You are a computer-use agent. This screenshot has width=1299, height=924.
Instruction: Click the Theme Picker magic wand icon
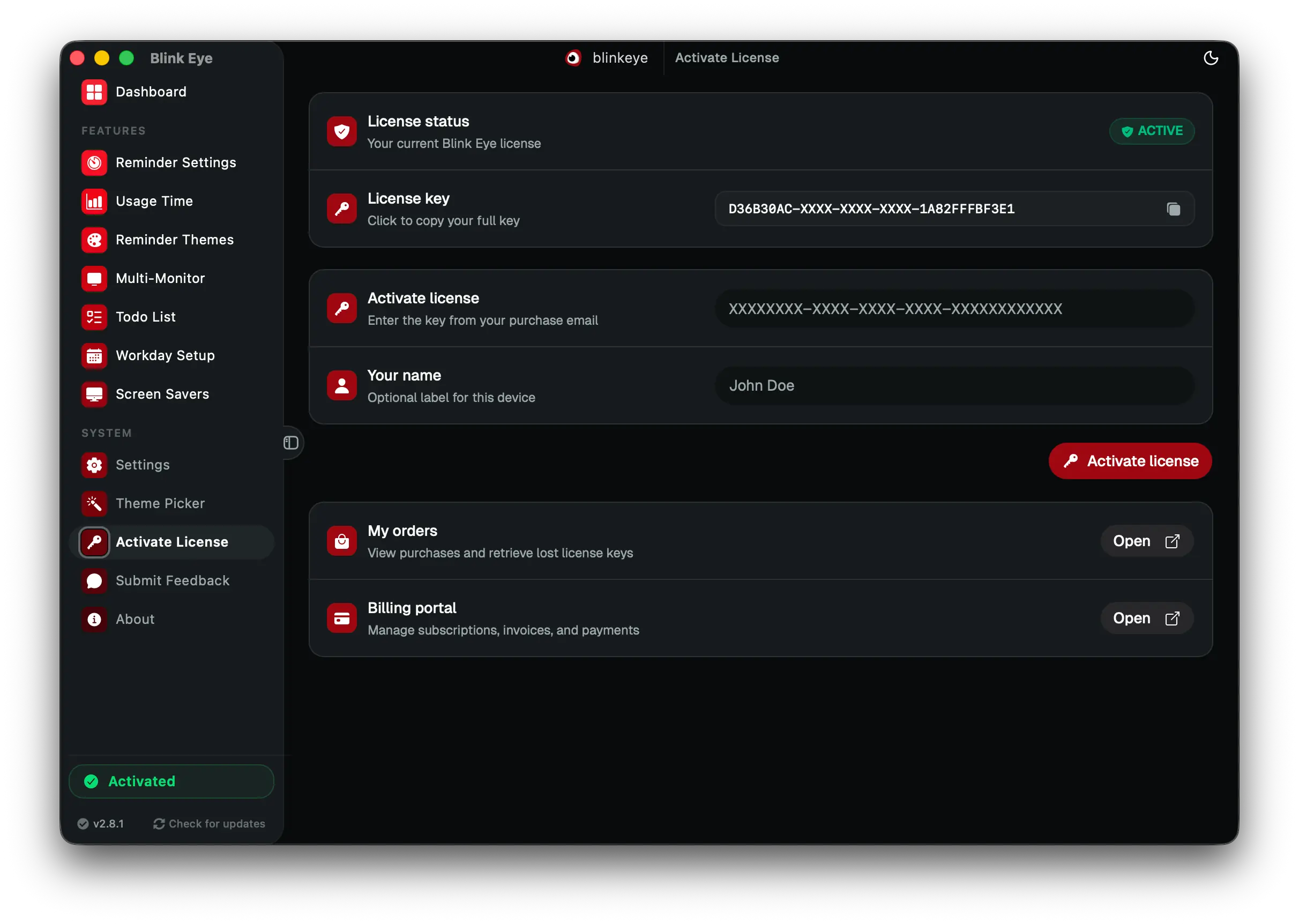94,504
